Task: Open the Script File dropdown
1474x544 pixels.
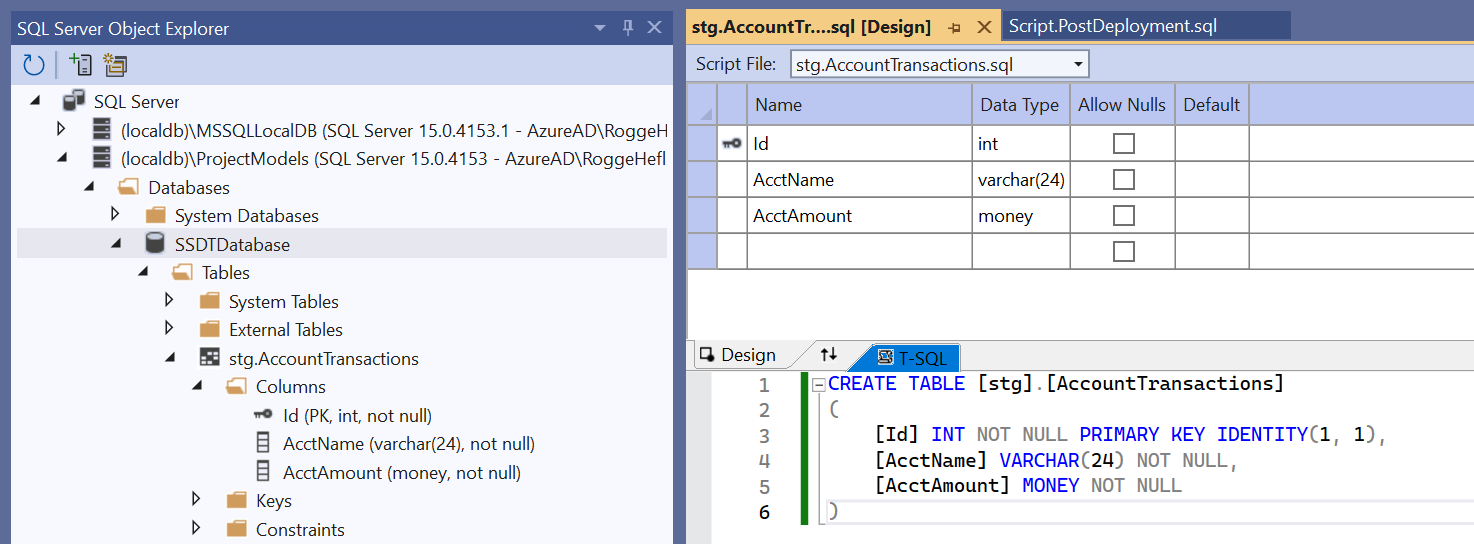Action: click(x=1078, y=65)
